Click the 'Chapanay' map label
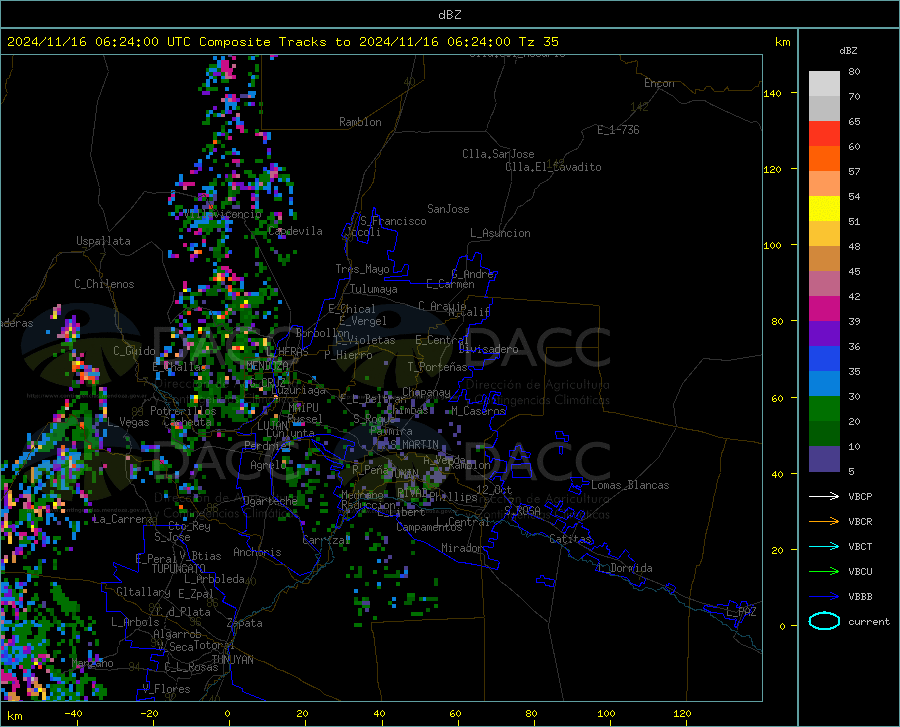900x727 pixels. tap(426, 392)
